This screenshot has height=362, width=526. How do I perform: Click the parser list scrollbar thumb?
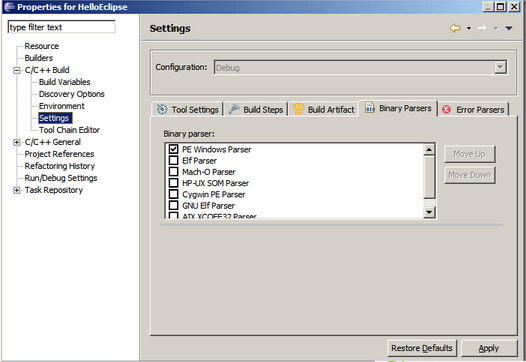(429, 177)
